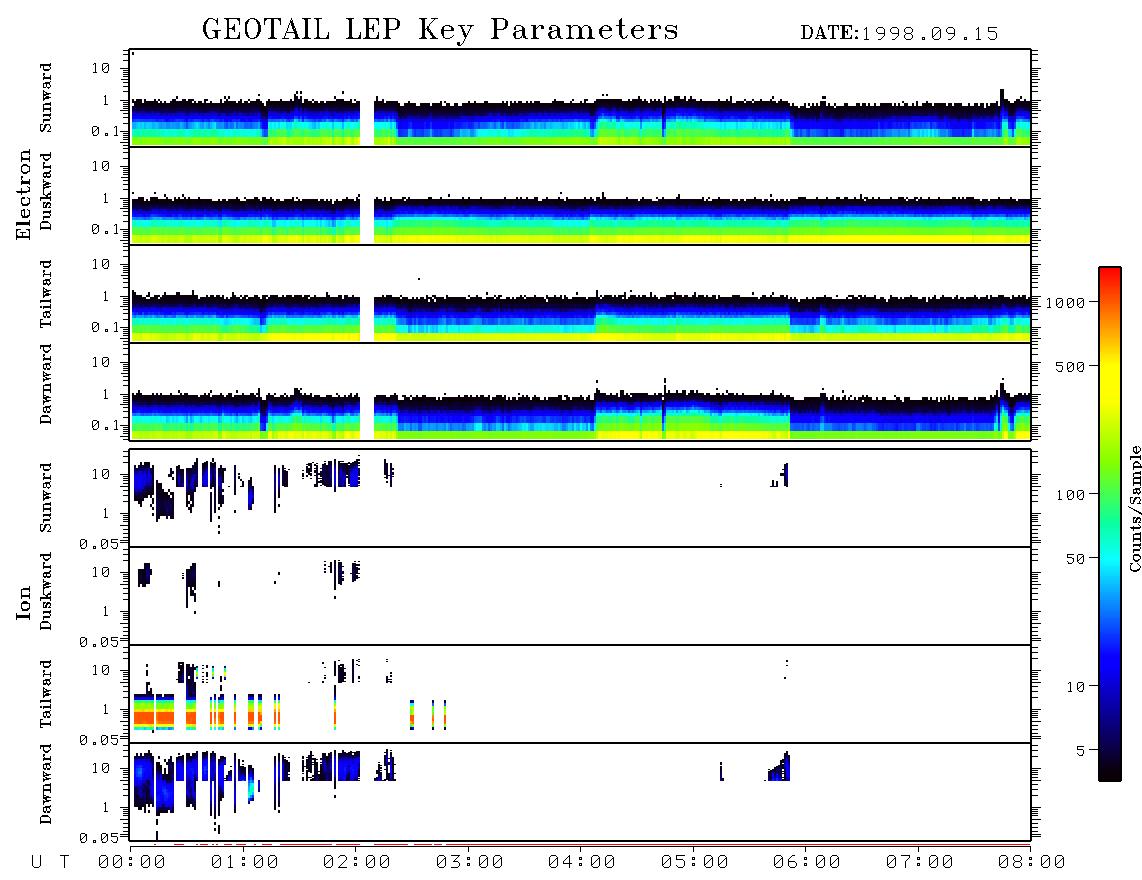Click the '5' color bar tick value
This screenshot has height=880, width=1142.
(1081, 752)
